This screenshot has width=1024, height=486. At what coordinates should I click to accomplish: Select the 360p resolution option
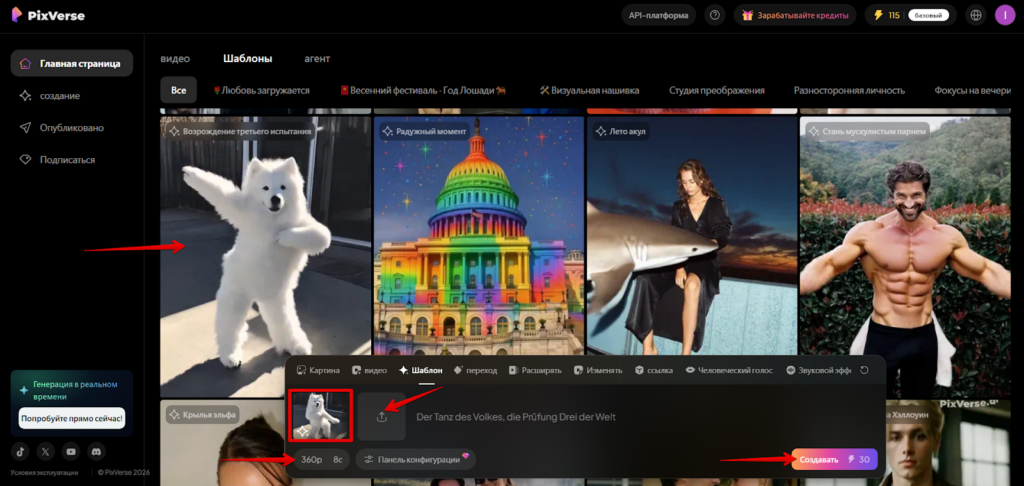312,459
